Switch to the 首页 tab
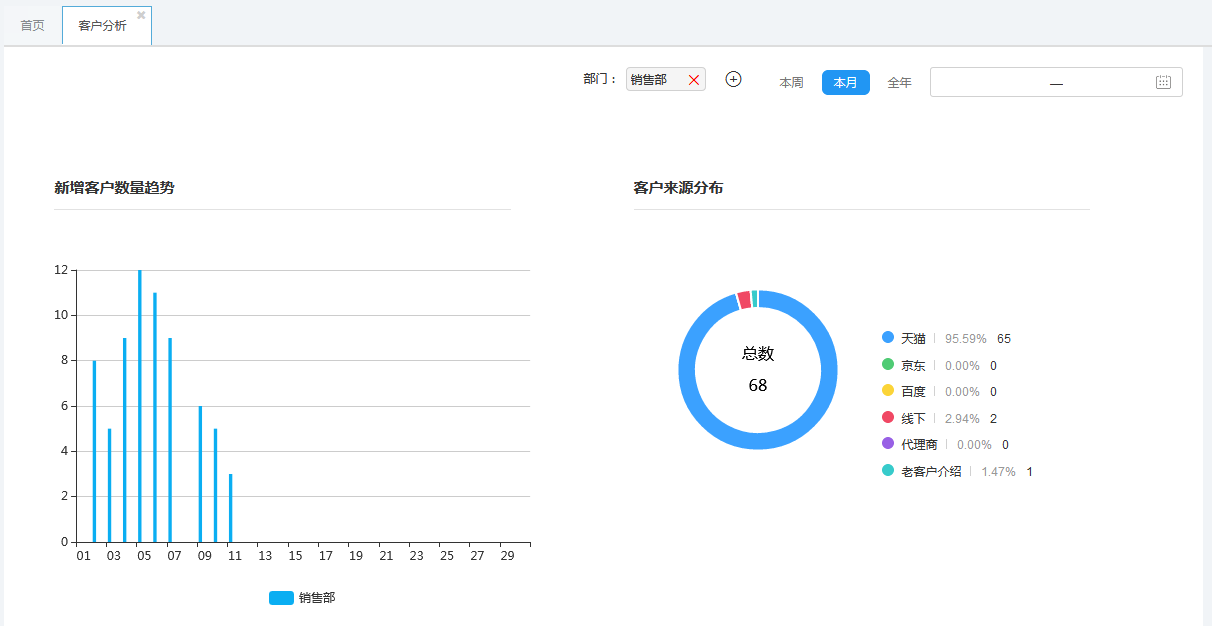Viewport: 1212px width, 626px height. click(x=32, y=26)
